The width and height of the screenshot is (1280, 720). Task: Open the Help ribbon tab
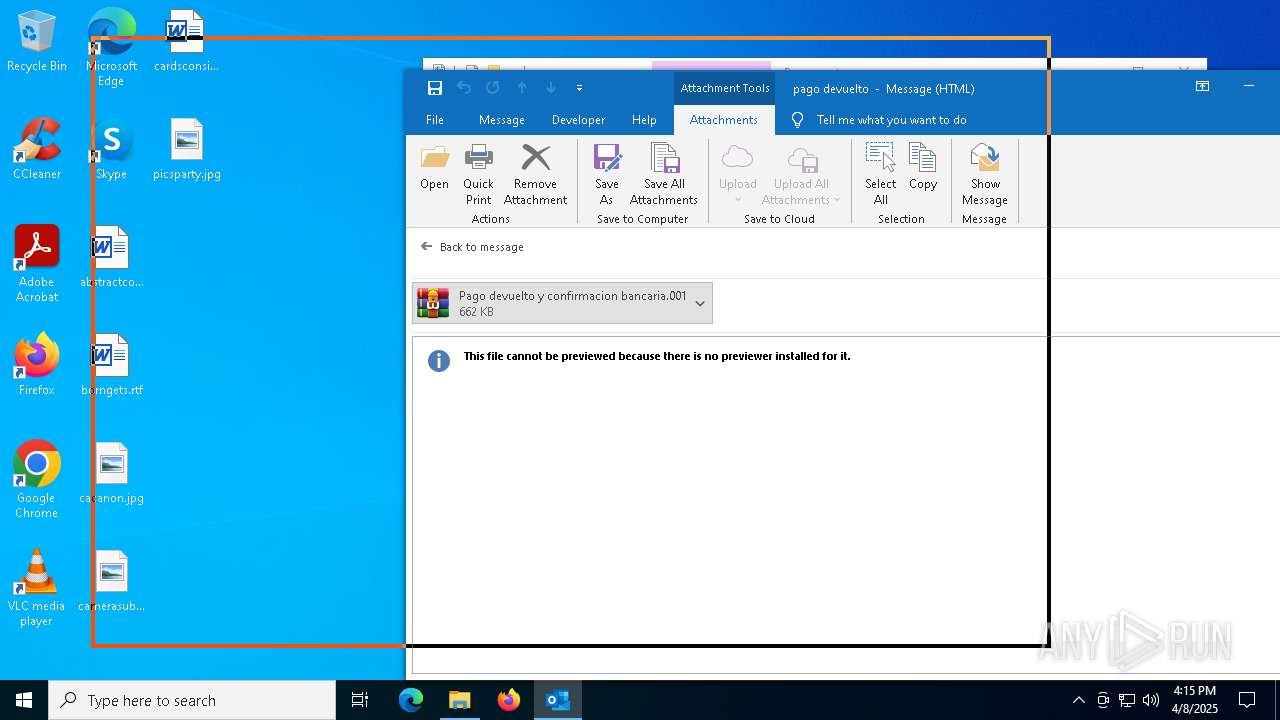tap(644, 120)
